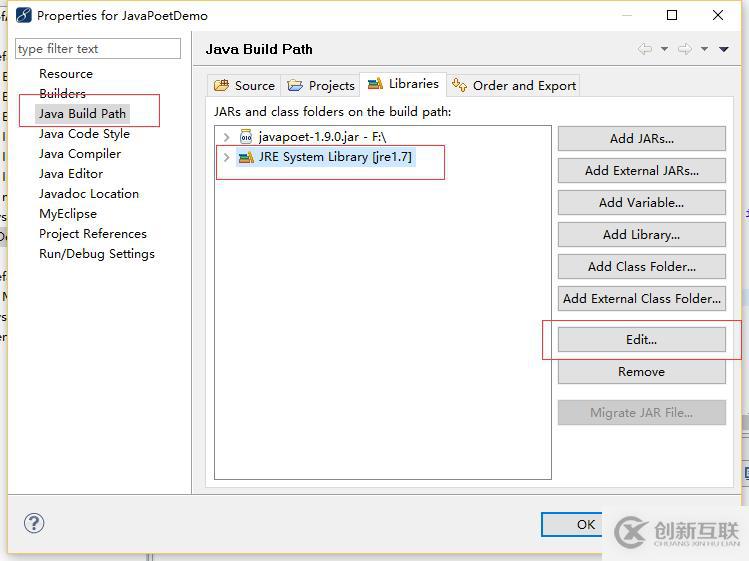Click the Properties dialog title bar icon
The height and width of the screenshot is (561, 749).
pyautogui.click(x=23, y=15)
